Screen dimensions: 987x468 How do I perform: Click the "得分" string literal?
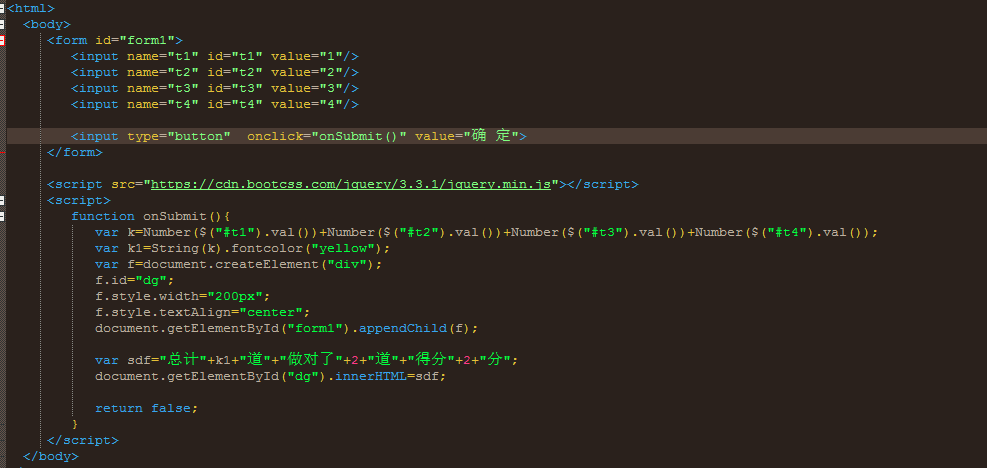coord(431,360)
